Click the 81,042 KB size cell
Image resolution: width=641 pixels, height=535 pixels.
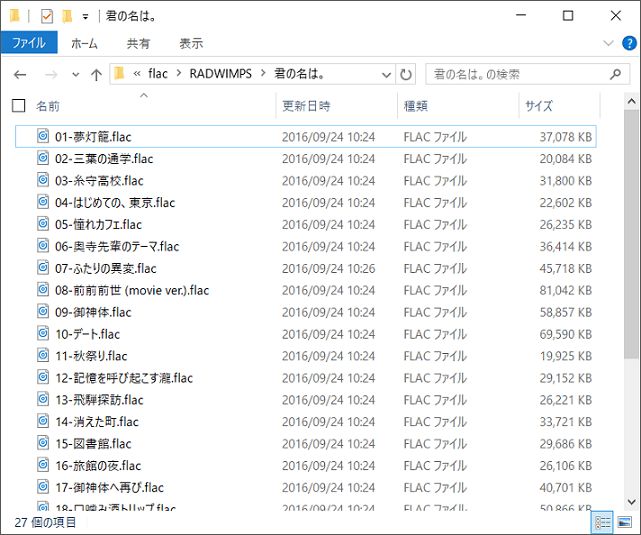coord(565,290)
